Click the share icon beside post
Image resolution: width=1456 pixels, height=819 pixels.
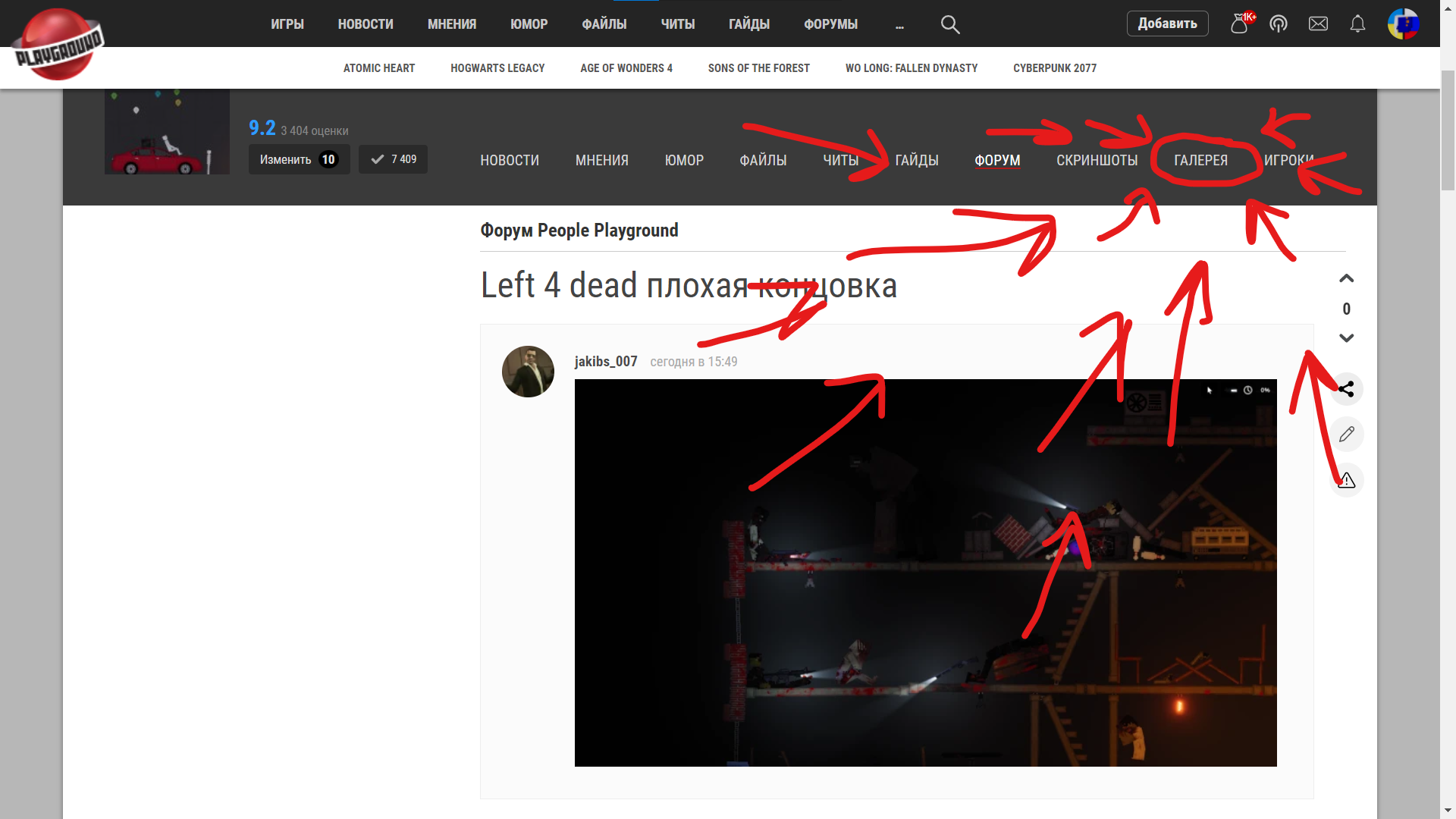click(1346, 389)
